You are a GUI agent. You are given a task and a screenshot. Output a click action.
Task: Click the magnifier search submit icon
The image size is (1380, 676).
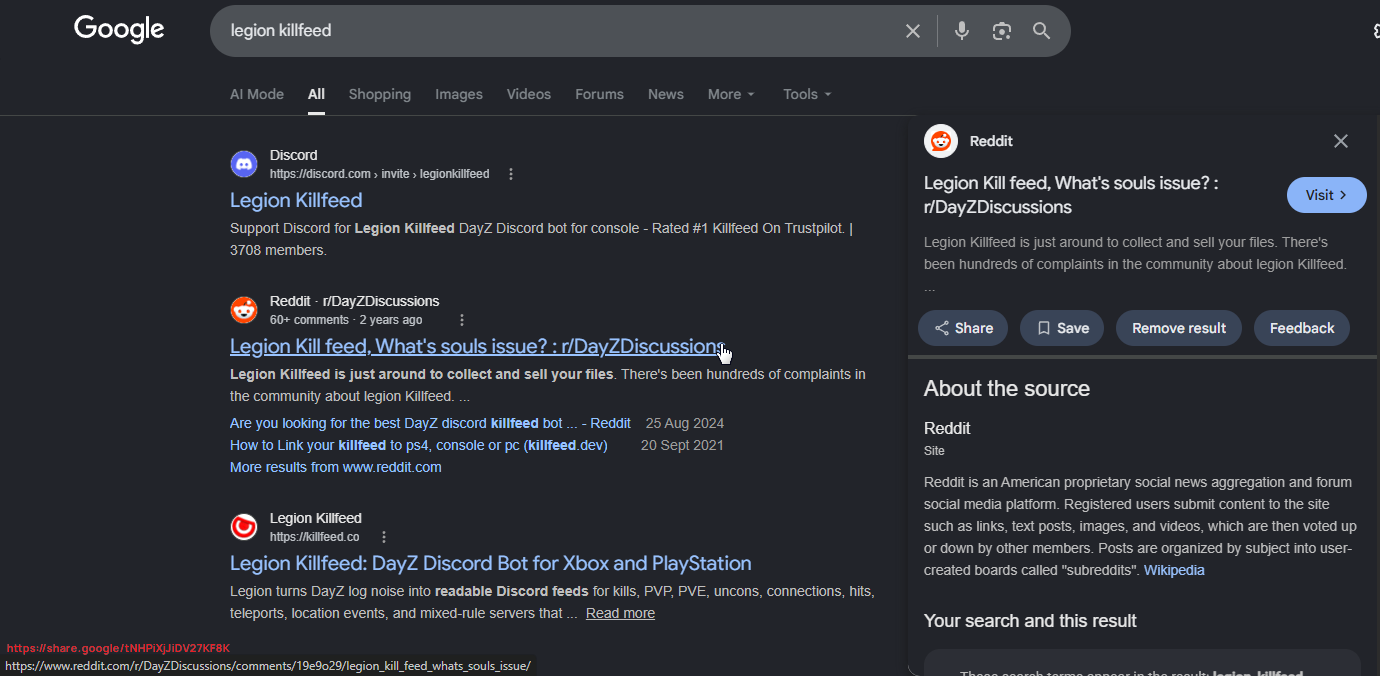pos(1042,31)
